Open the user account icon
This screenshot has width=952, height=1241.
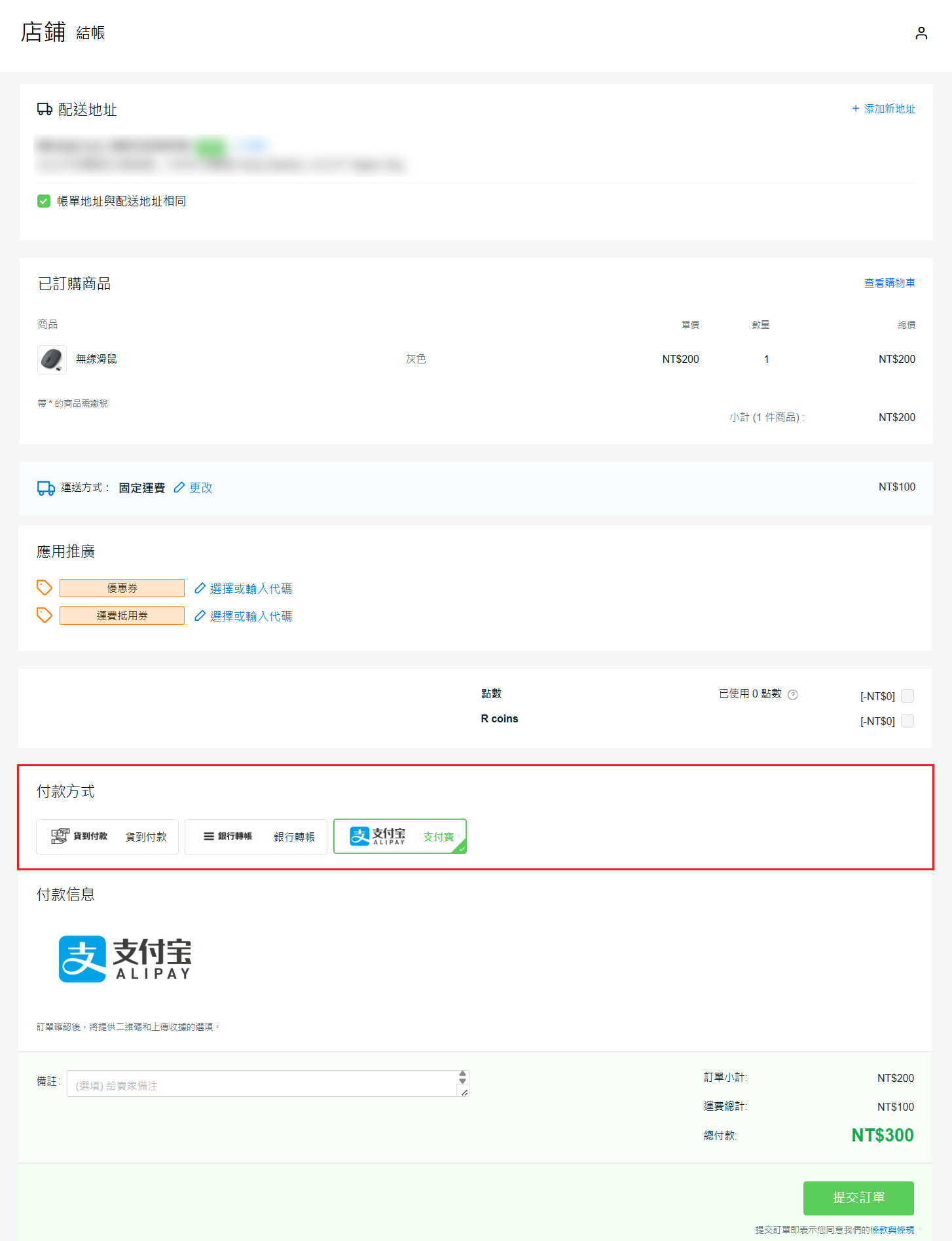coord(921,33)
